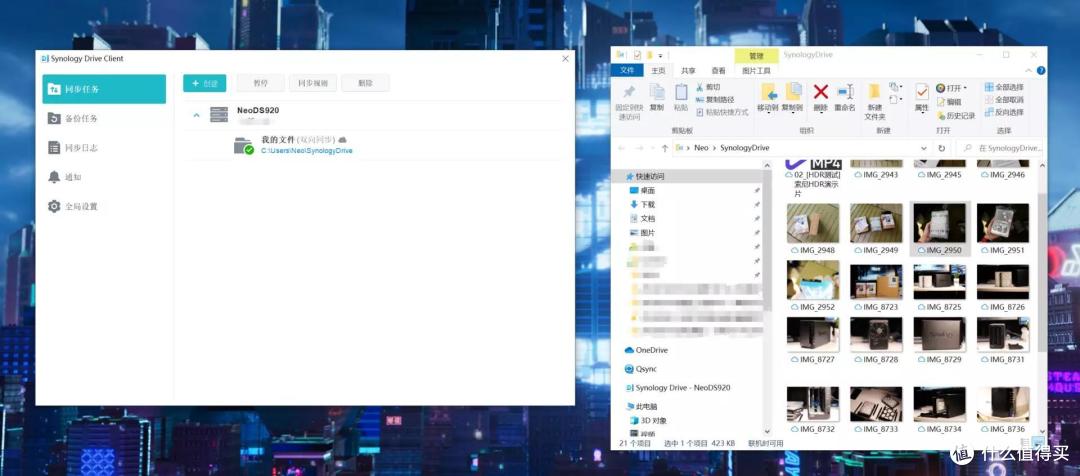Select 此电脑 in the navigation pane
Image resolution: width=1080 pixels, height=476 pixels.
tap(641, 406)
